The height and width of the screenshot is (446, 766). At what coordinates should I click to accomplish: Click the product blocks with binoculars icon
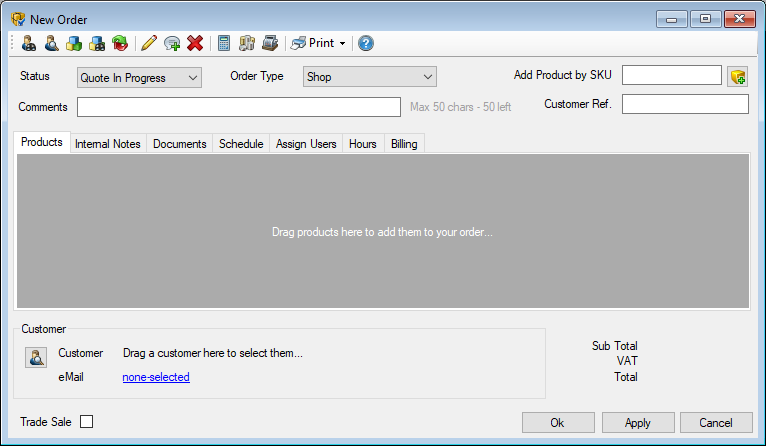click(97, 43)
